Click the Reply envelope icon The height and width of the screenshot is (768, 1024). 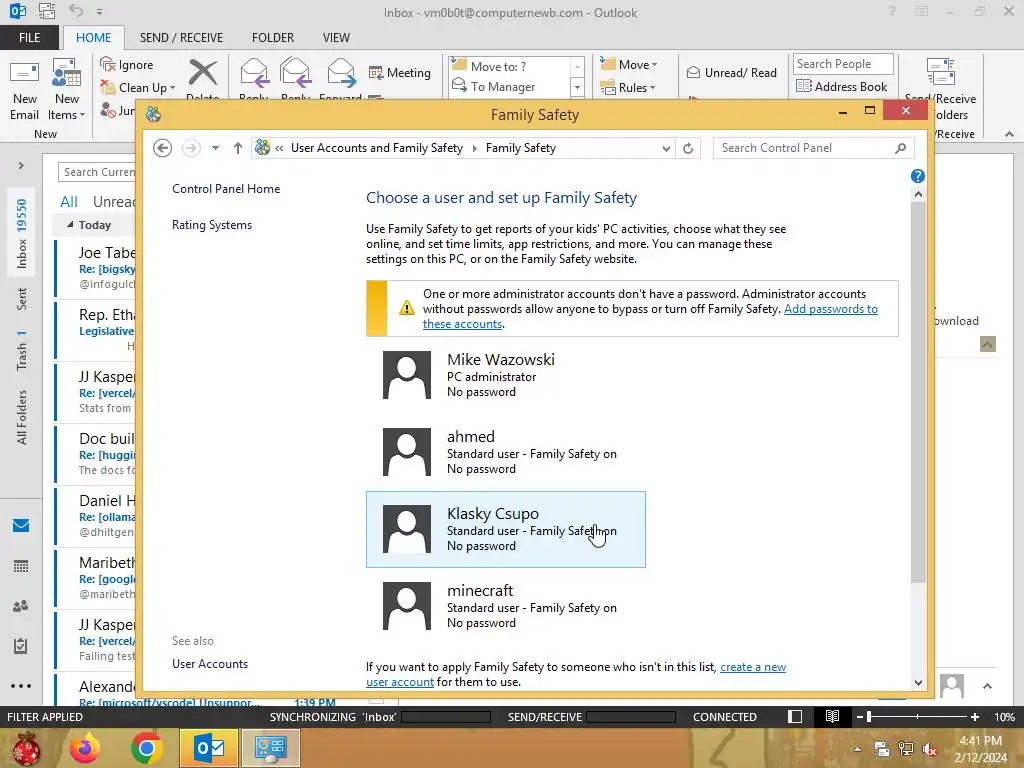click(254, 73)
